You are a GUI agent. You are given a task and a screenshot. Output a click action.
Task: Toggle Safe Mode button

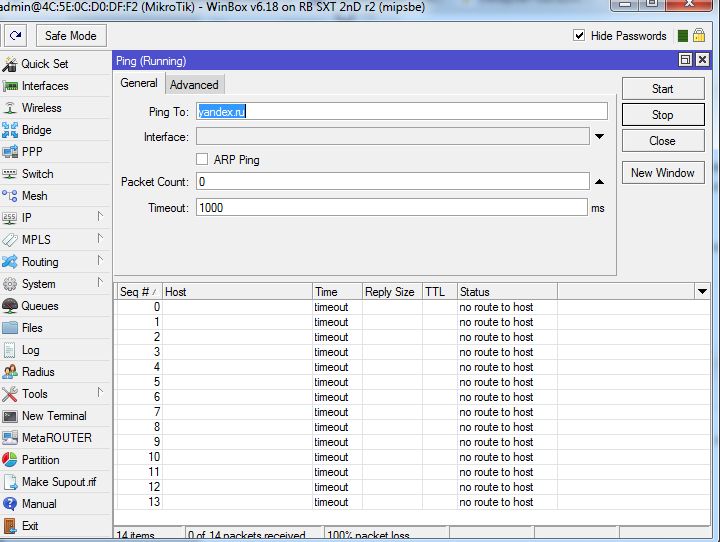(x=71, y=36)
